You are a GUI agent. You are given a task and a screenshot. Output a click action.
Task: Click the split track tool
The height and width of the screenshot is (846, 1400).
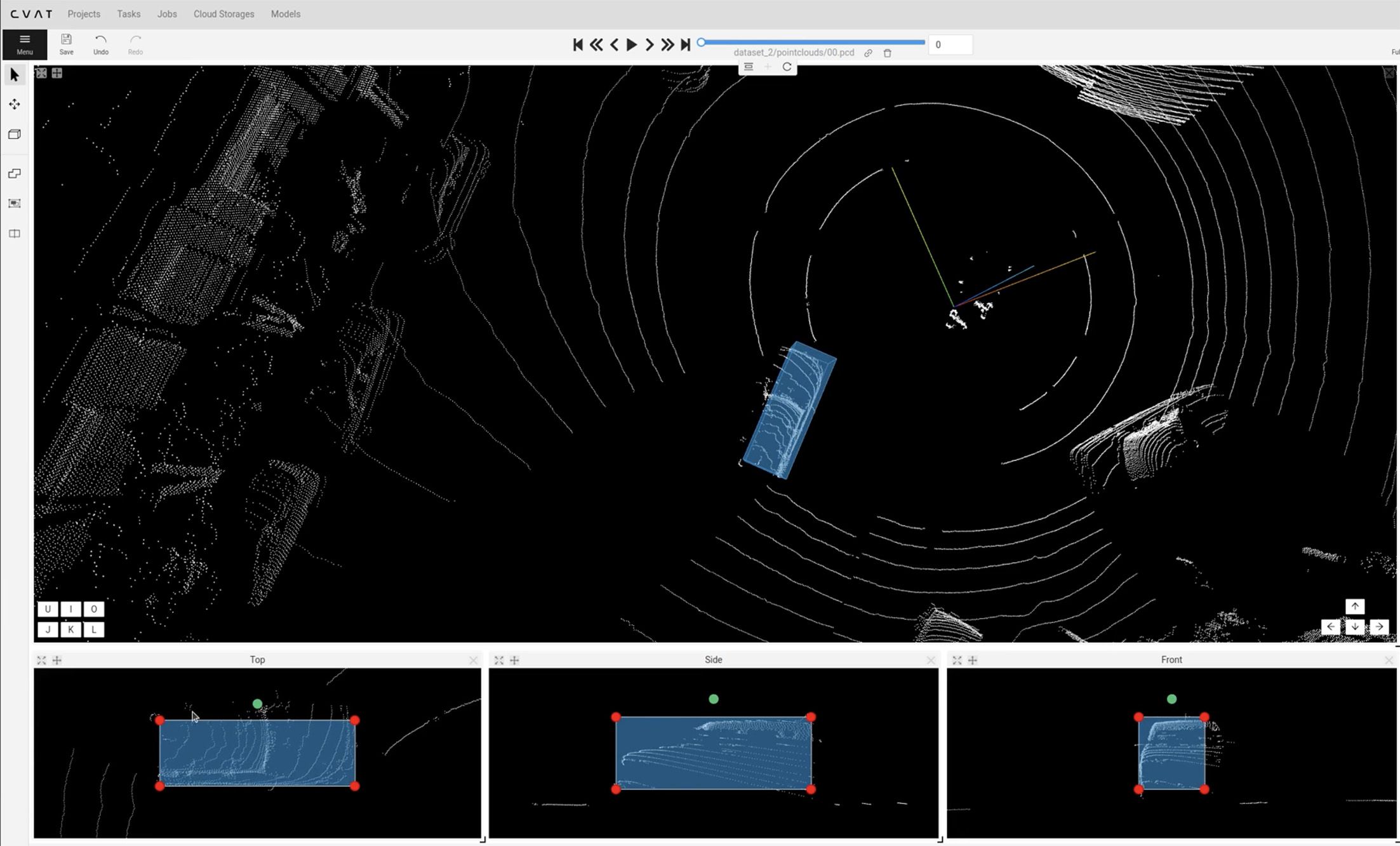tap(15, 234)
